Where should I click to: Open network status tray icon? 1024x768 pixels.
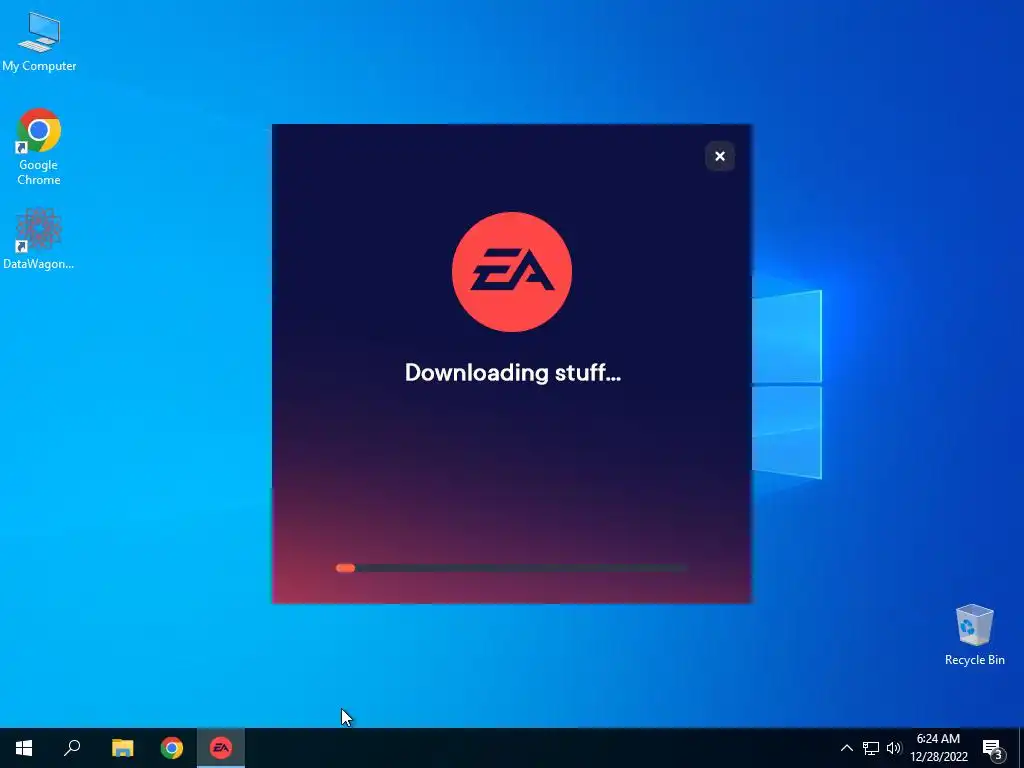click(871, 748)
